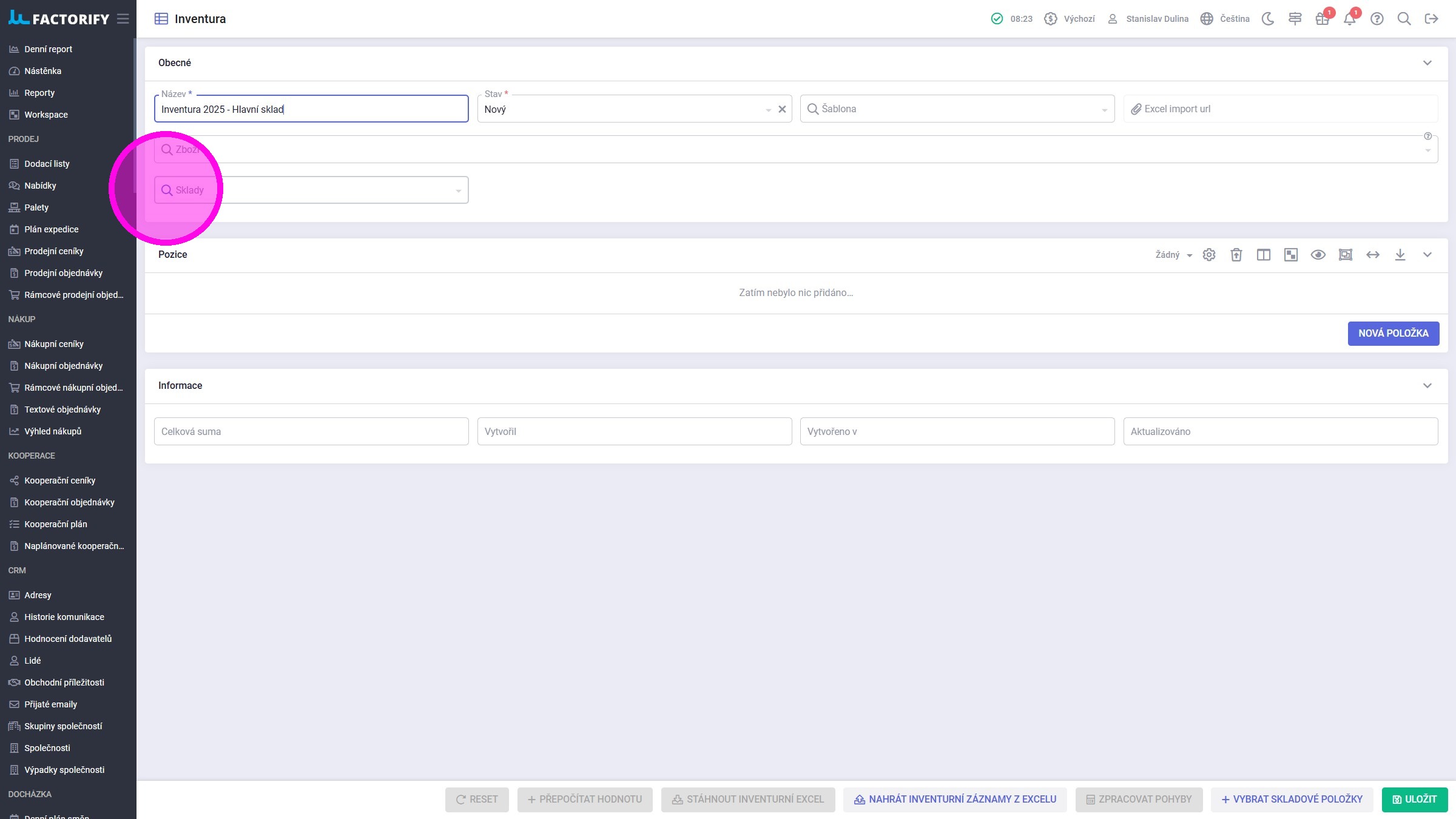
Task: Click the Excel import url field
Action: (x=1280, y=109)
